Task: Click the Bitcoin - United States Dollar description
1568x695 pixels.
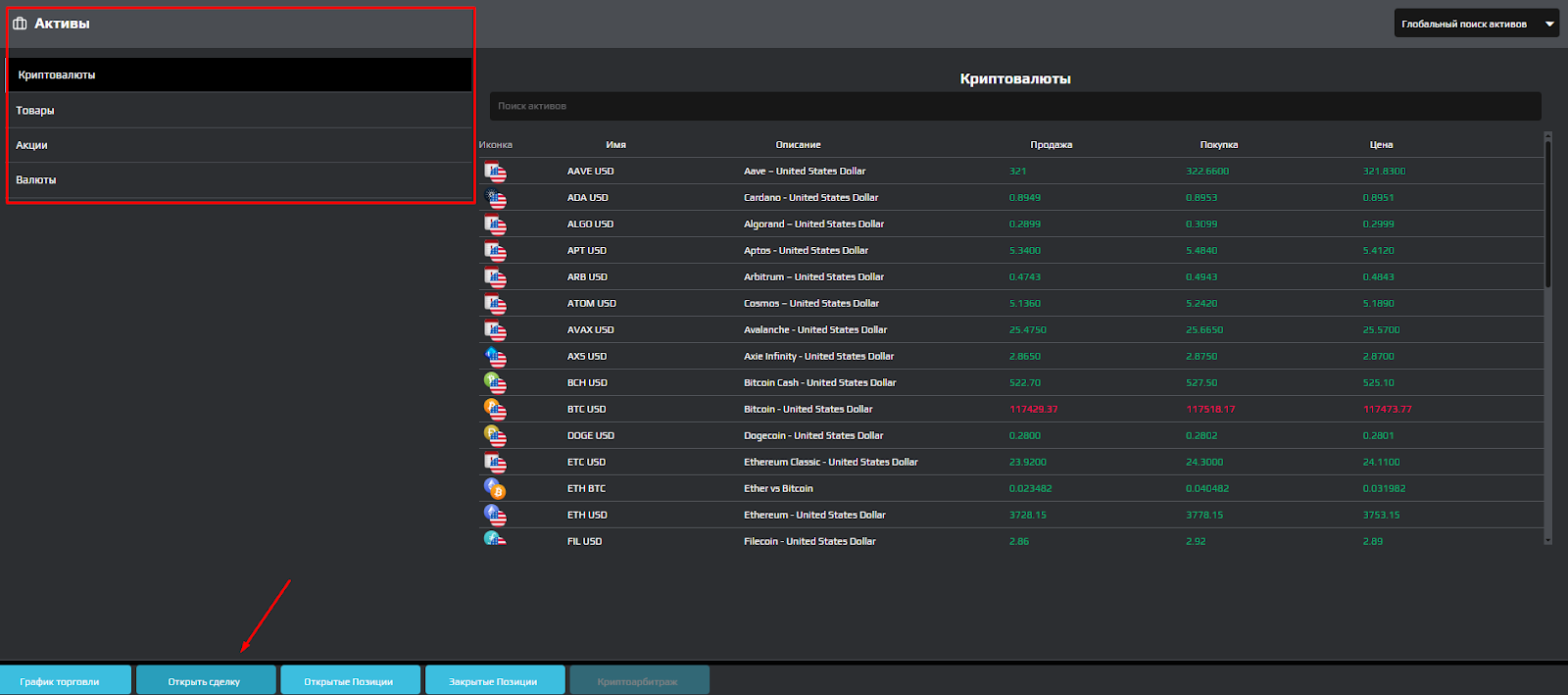Action: point(808,410)
